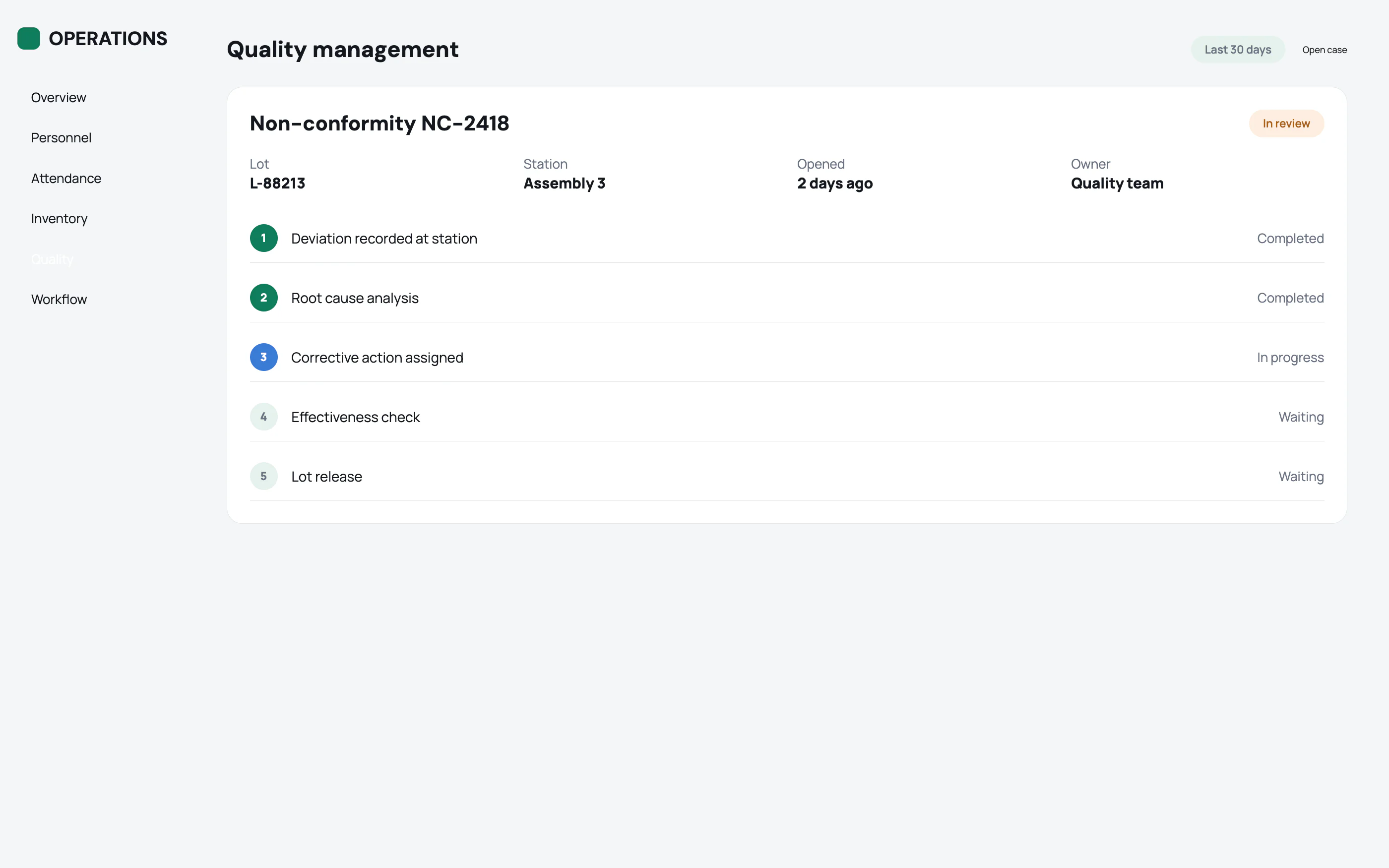Viewport: 1389px width, 868px height.
Task: Click the Station field label
Action: click(545, 164)
